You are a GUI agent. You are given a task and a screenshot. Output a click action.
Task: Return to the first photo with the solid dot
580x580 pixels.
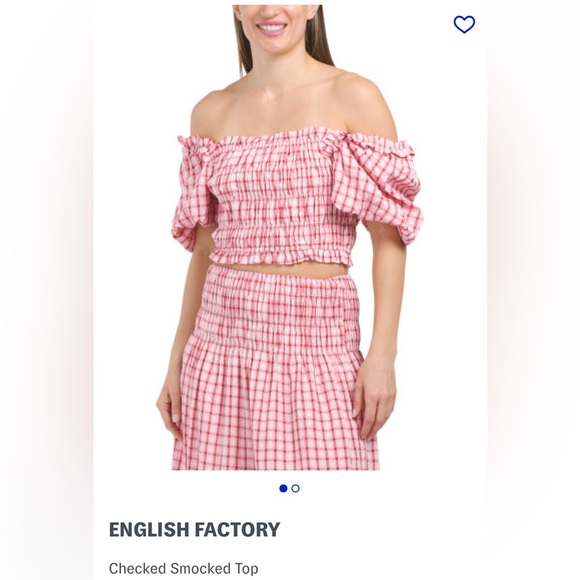click(x=283, y=488)
